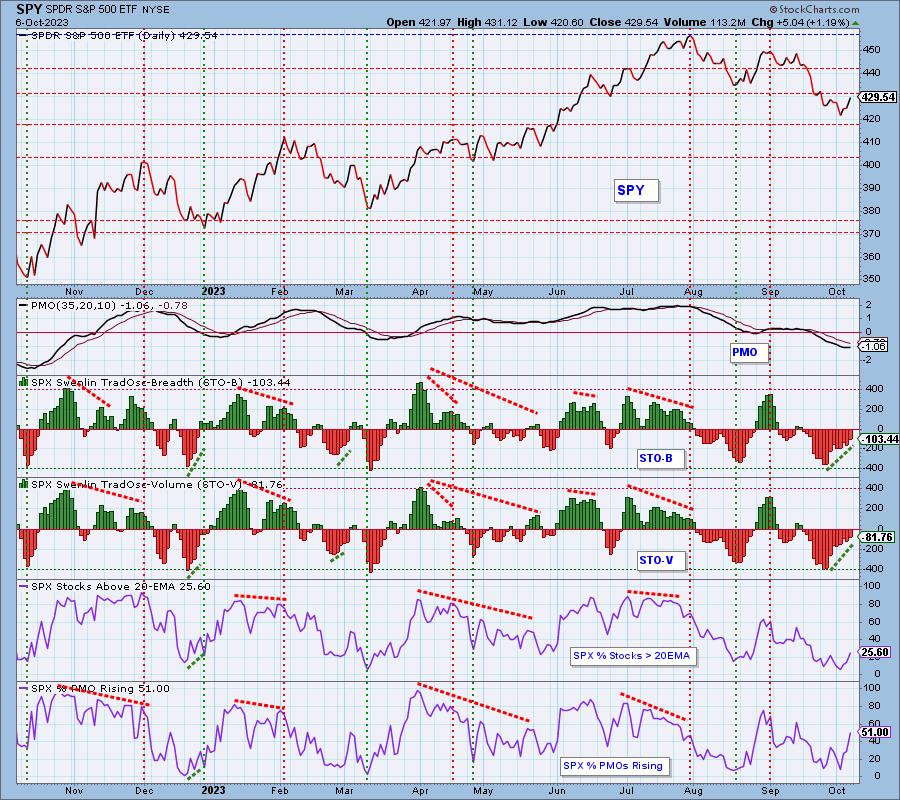900x800 pixels.
Task: Click the StockCharts.com watermark text
Action: click(x=813, y=9)
